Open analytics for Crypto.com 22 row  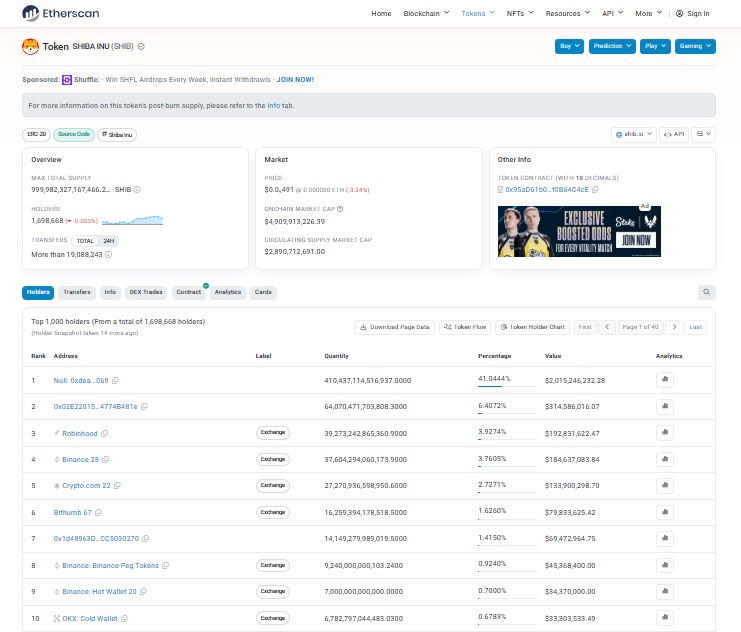click(x=665, y=485)
